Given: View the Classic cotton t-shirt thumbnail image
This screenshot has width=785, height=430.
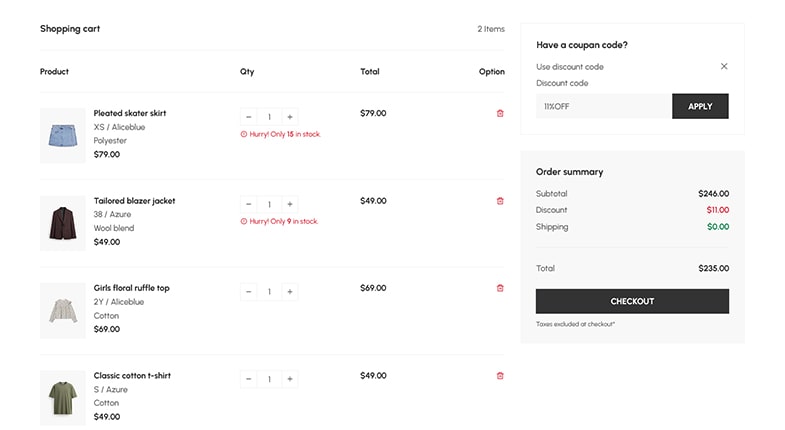Looking at the screenshot, I should 63,398.
